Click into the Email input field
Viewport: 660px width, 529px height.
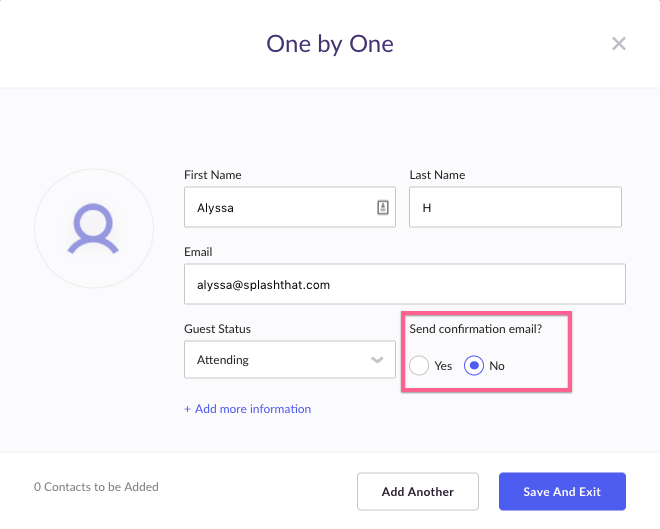[x=405, y=284]
